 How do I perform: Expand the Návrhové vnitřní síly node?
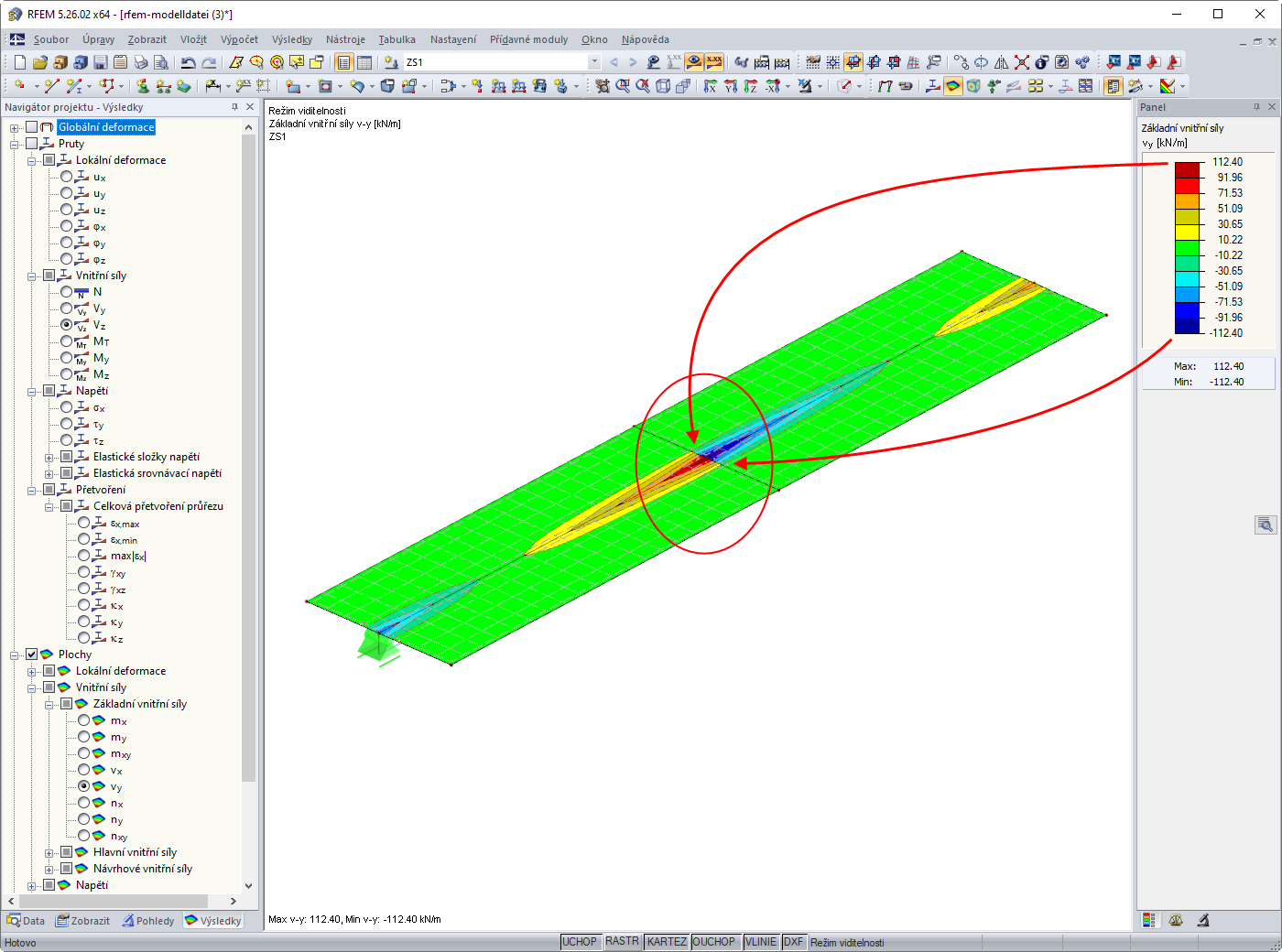[x=49, y=869]
